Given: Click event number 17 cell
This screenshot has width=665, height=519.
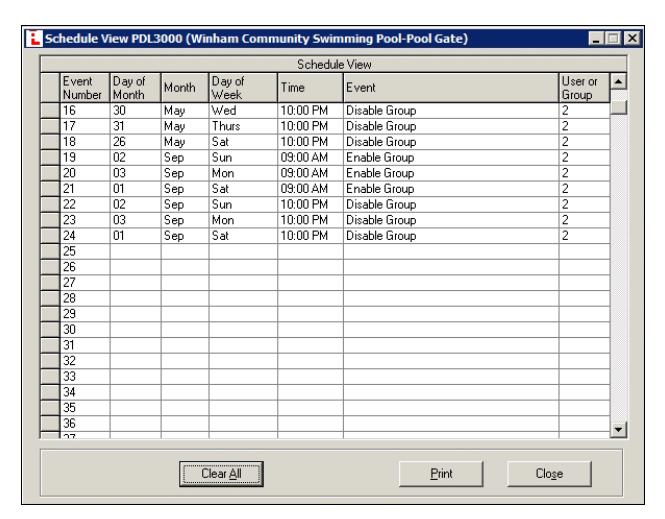Looking at the screenshot, I should [85, 126].
